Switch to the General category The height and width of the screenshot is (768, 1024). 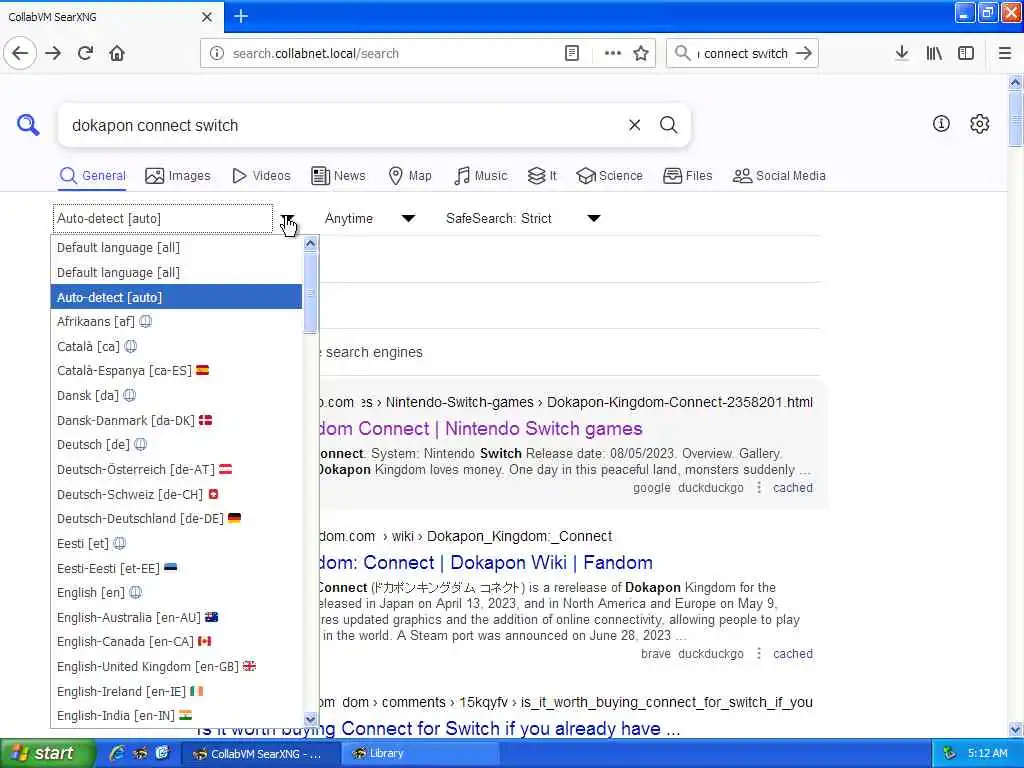point(93,176)
